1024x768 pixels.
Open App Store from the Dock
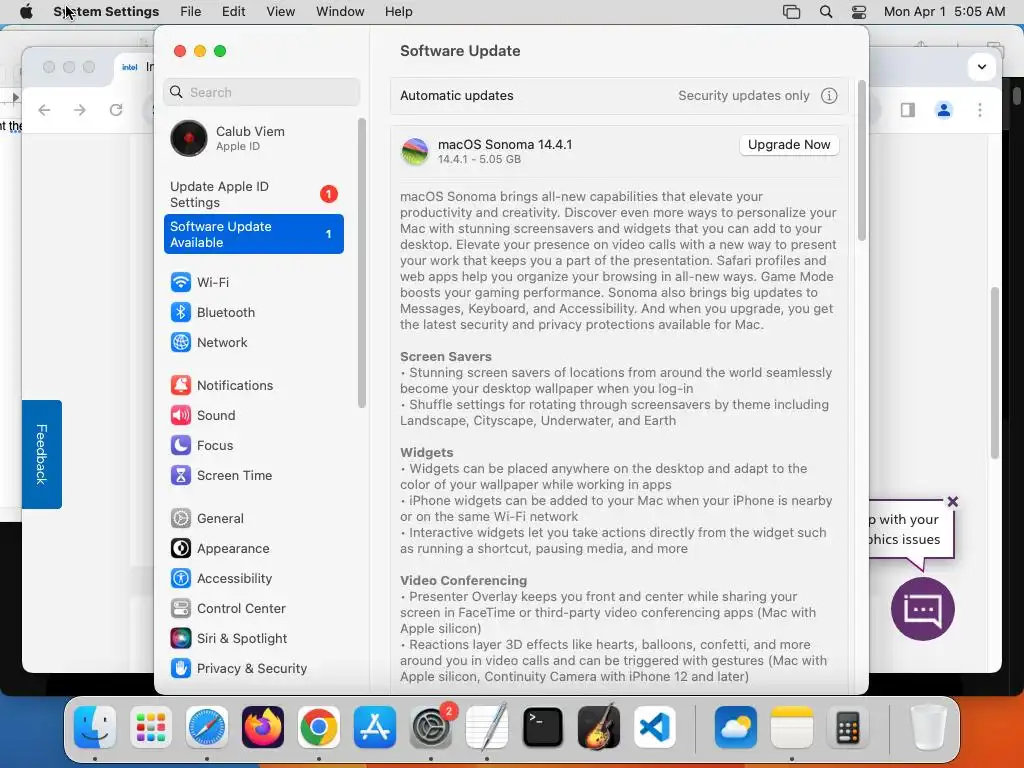coord(375,727)
